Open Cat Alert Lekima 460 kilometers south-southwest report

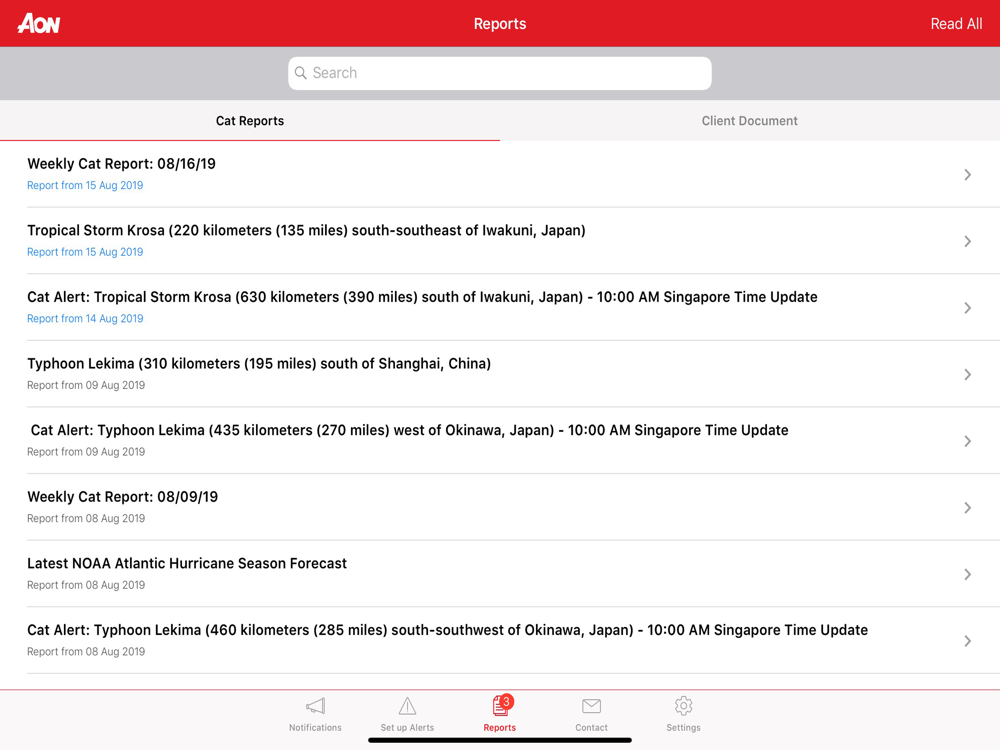500,640
